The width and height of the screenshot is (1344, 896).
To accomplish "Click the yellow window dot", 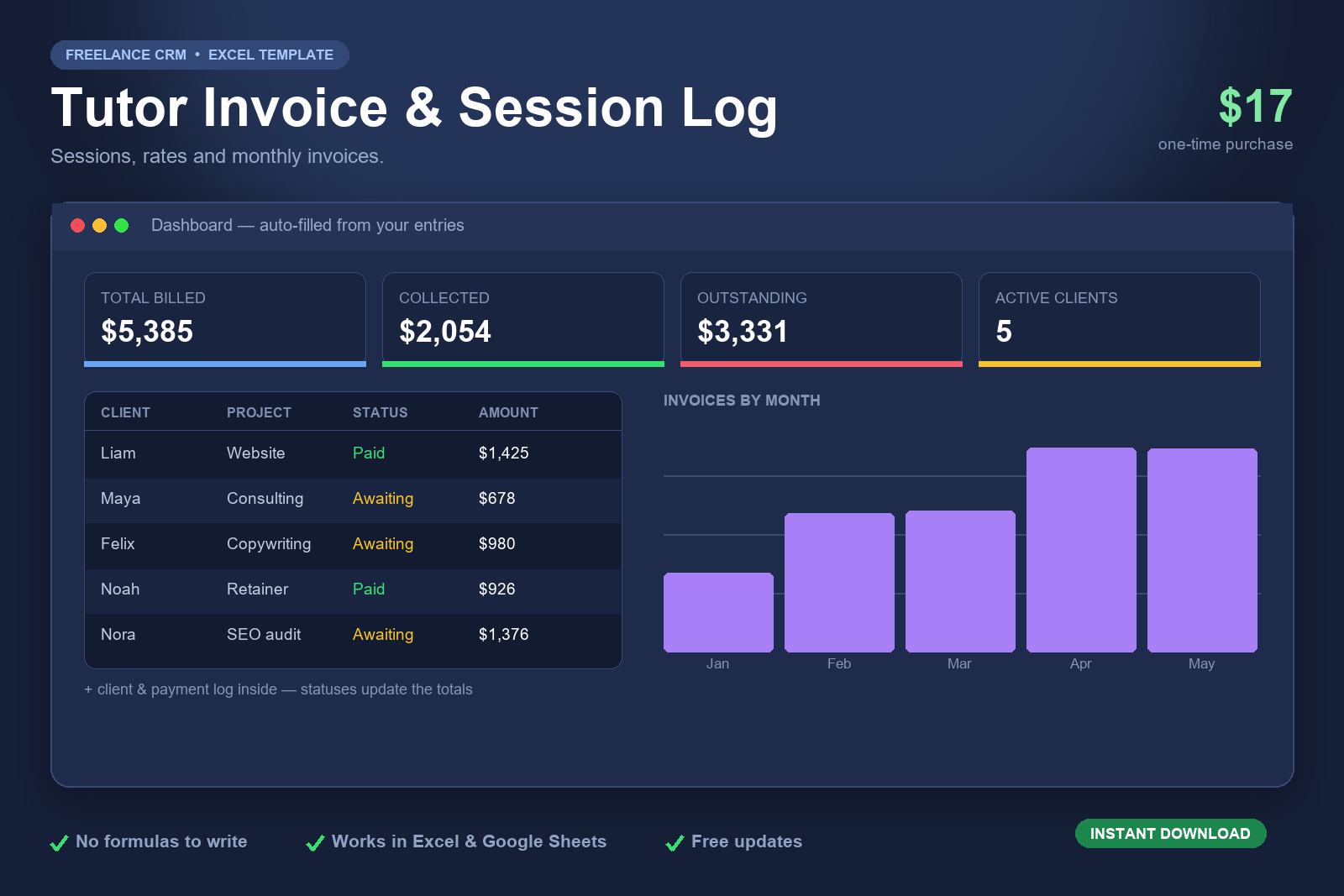I will tap(99, 225).
